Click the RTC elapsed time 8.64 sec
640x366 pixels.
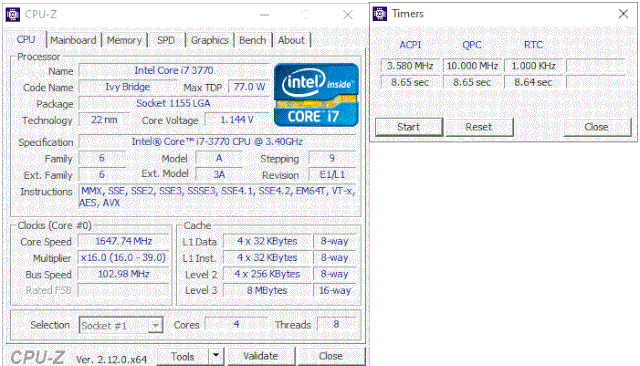(533, 82)
